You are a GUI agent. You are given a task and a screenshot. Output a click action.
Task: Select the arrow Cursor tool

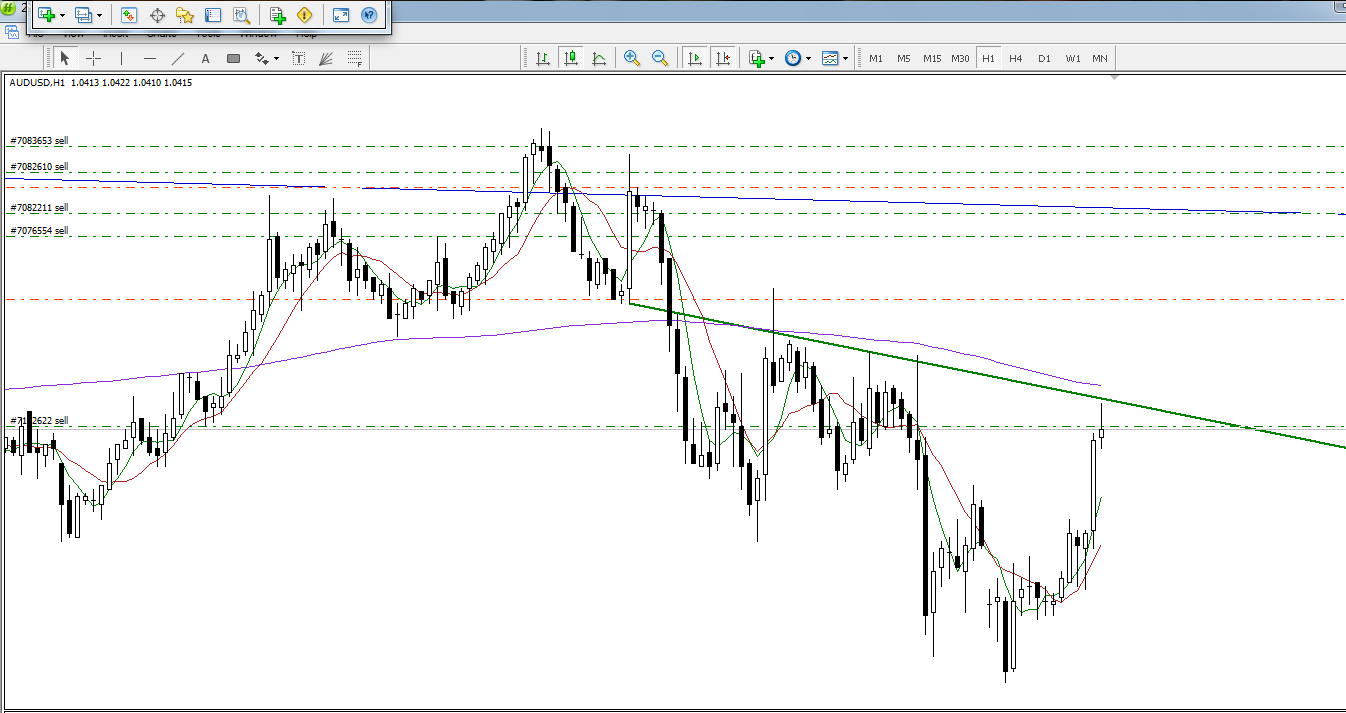[x=65, y=58]
